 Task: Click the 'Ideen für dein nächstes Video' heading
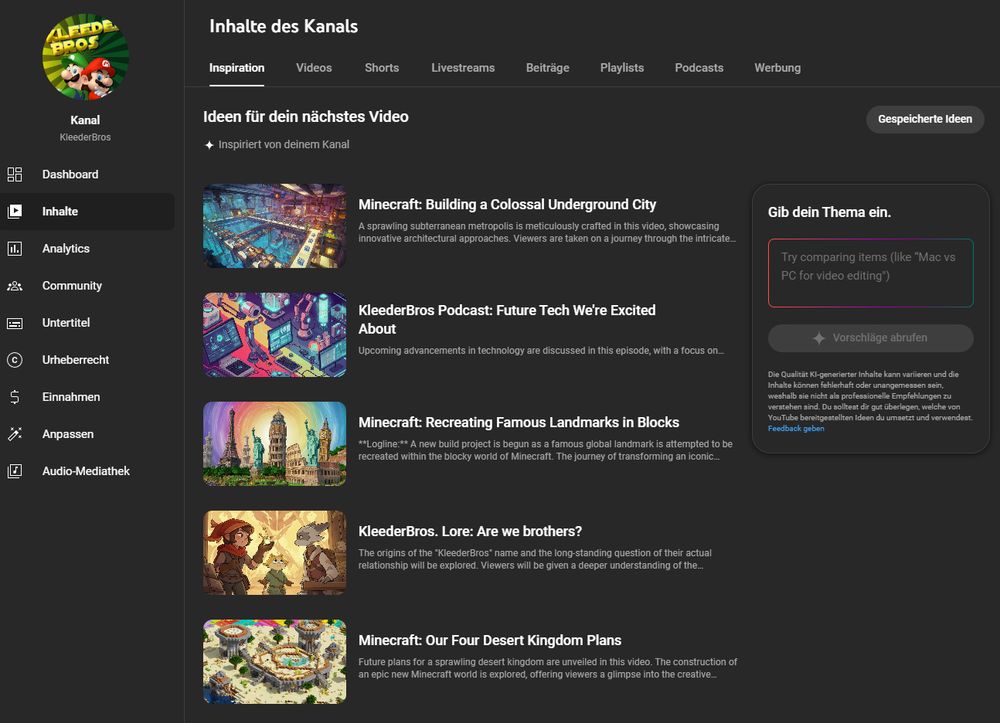coord(305,117)
